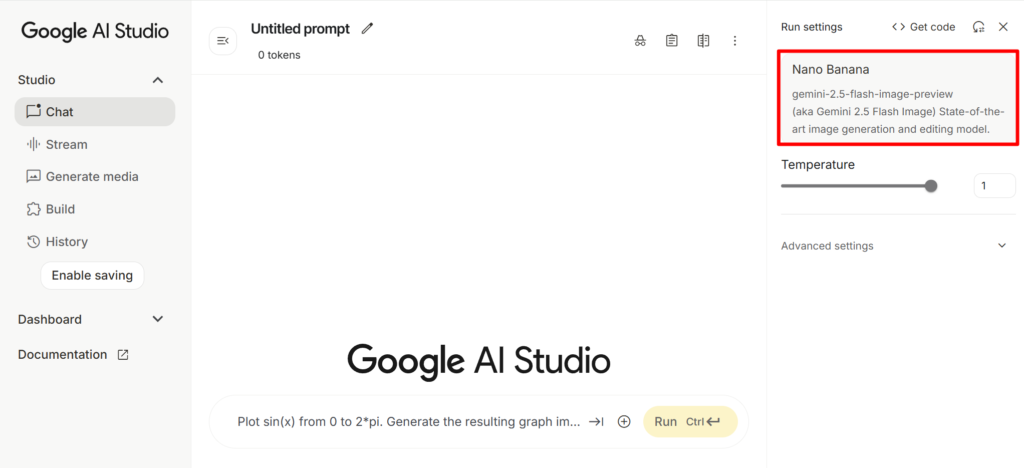Click the reset default settings icon
This screenshot has height=468, width=1024.
[978, 27]
